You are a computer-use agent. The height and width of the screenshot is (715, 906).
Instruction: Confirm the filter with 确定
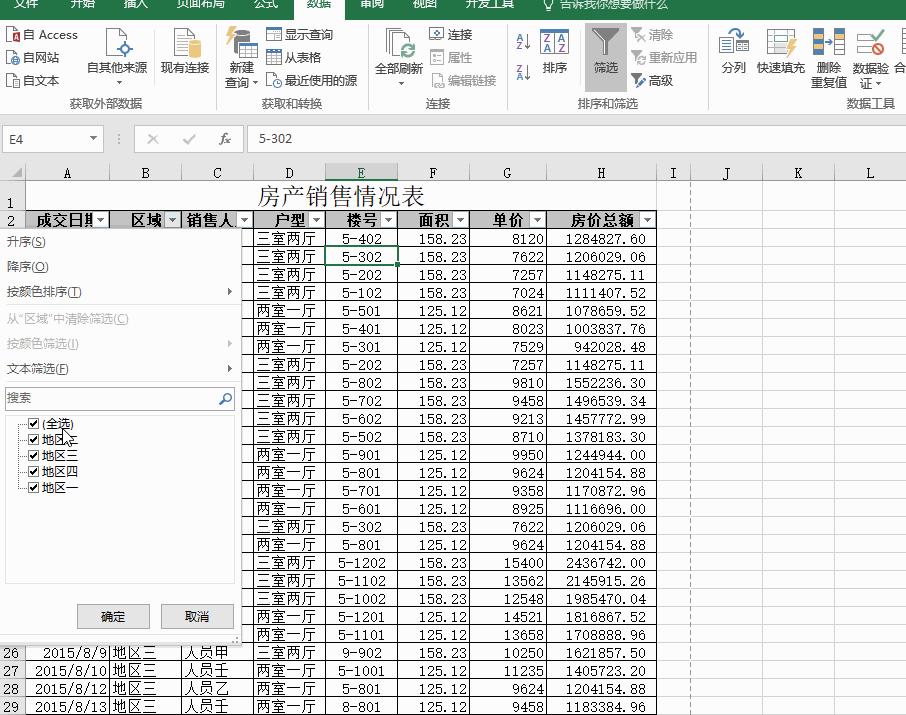pos(113,616)
